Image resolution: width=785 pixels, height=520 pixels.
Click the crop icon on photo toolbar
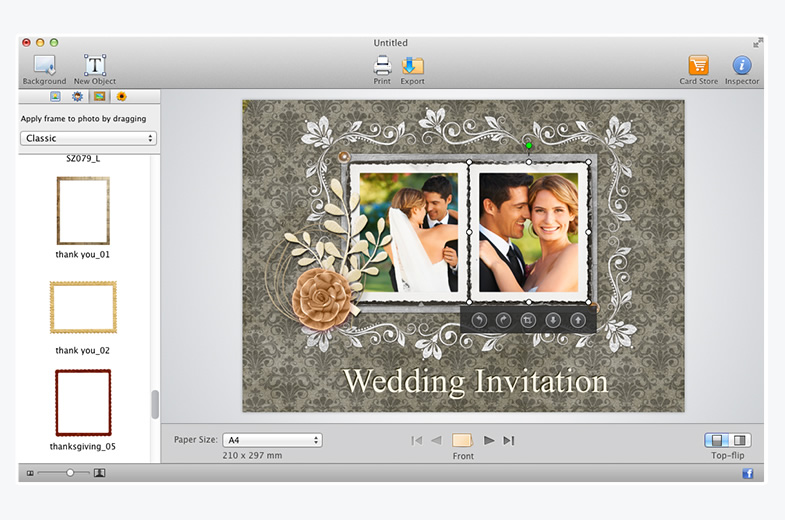coord(528,320)
